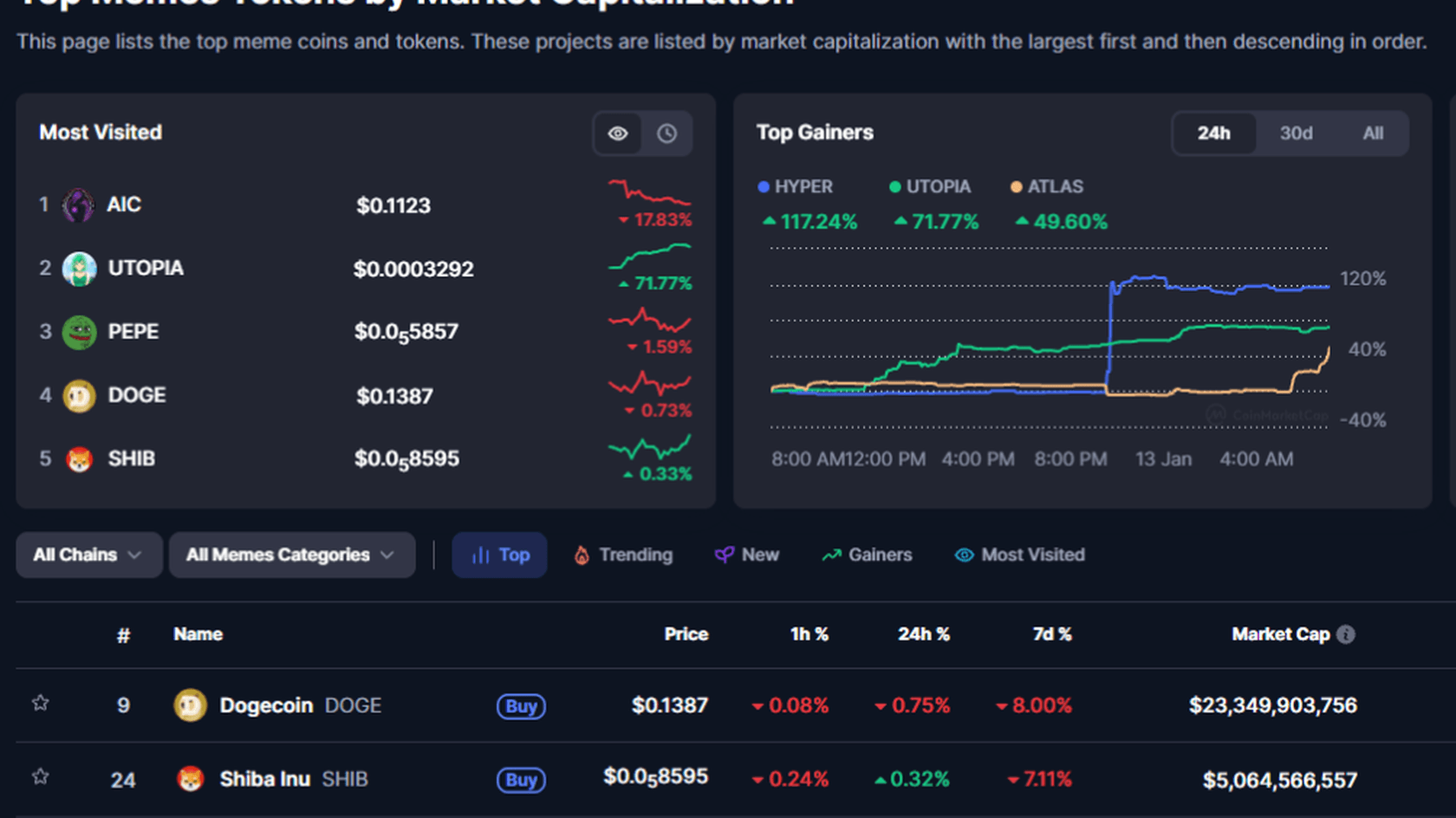Image resolution: width=1456 pixels, height=818 pixels.
Task: Click the eye icon in Most Visited panel
Action: 617,133
